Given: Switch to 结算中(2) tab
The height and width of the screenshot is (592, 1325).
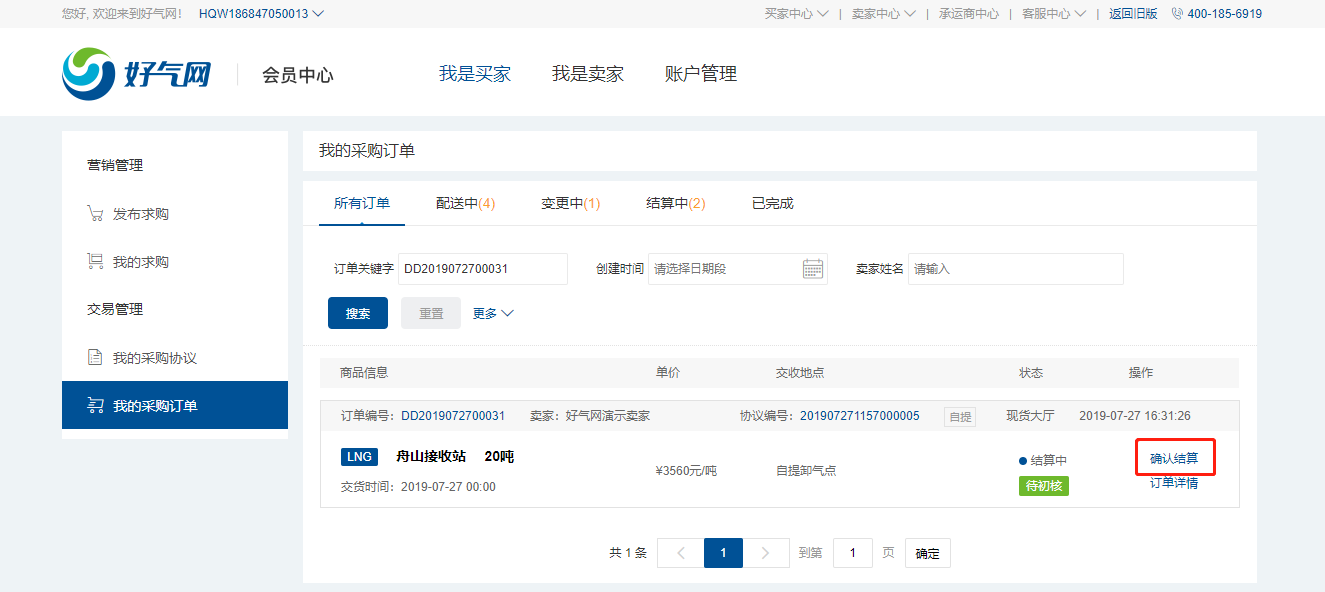Looking at the screenshot, I should coord(676,203).
